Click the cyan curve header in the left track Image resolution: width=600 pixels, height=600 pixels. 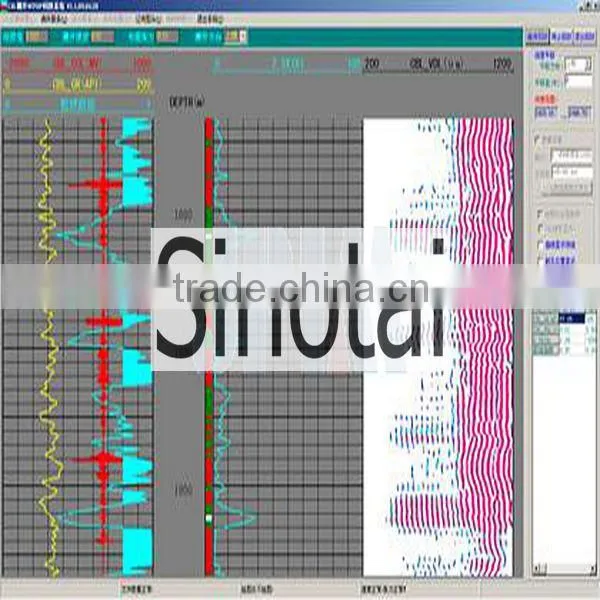78,104
